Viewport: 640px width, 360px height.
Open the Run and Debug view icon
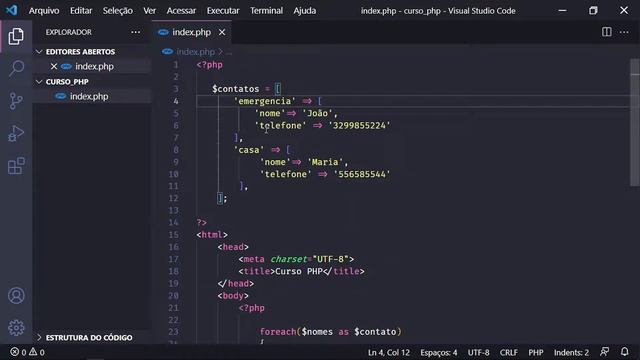tap(16, 133)
